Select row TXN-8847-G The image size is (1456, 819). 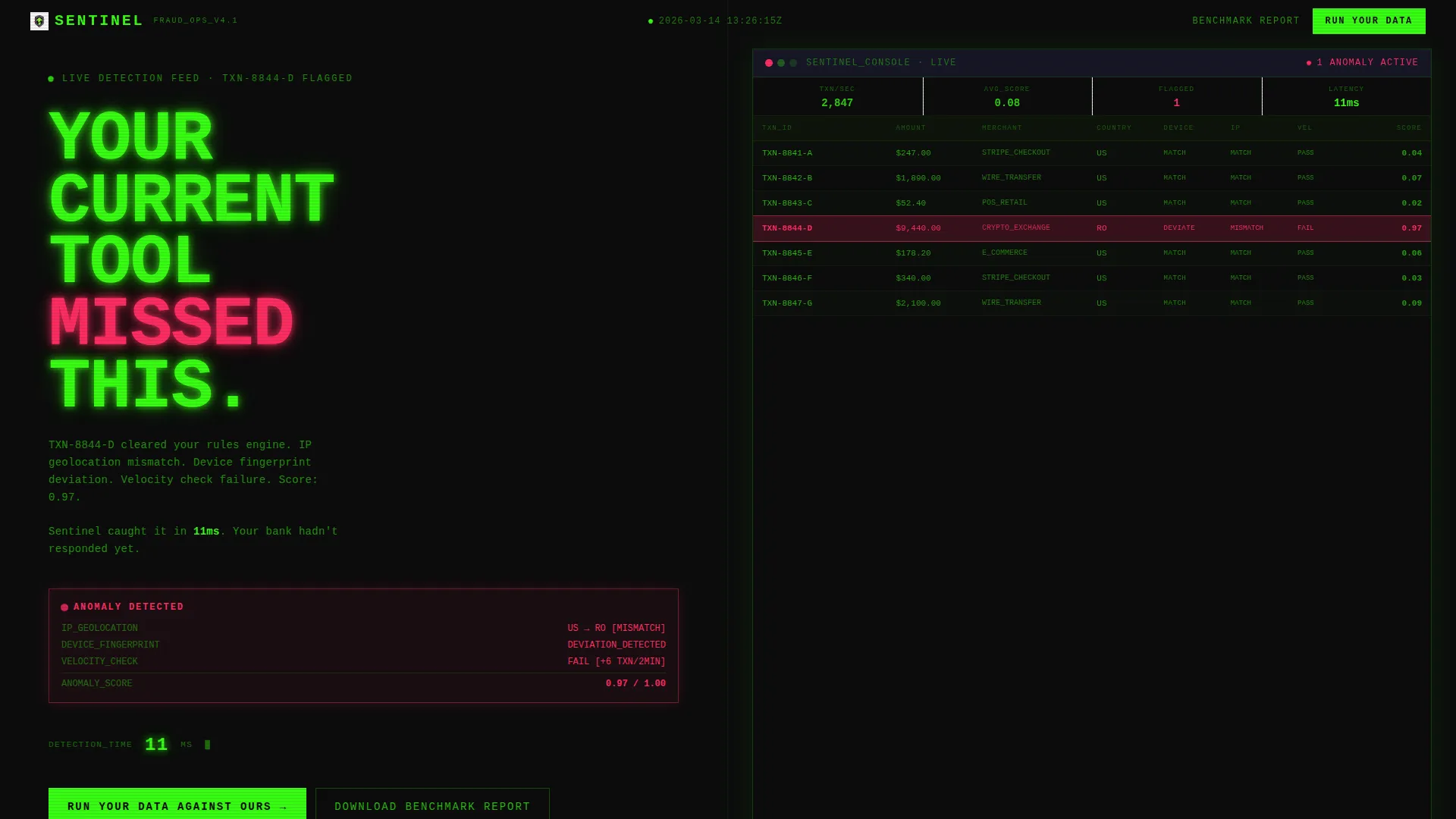coord(1092,303)
